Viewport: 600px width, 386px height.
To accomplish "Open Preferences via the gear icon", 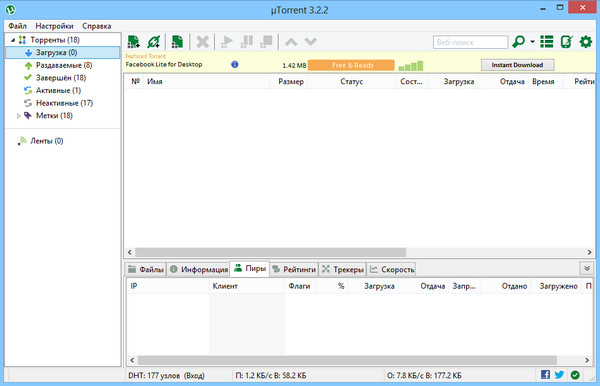I will [586, 42].
